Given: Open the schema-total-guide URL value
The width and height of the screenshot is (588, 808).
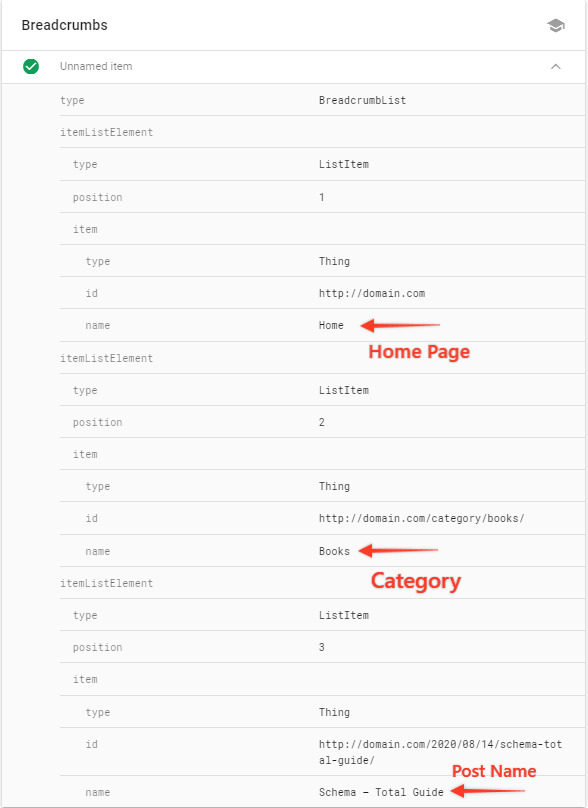Looking at the screenshot, I should (x=440, y=752).
